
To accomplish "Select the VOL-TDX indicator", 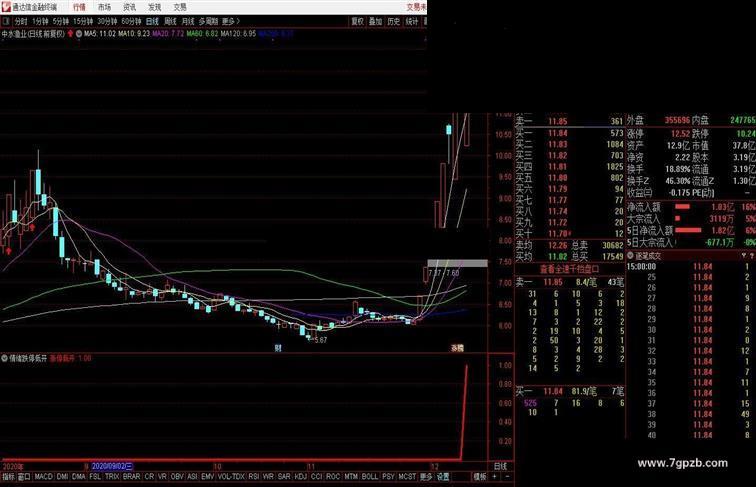I will coord(231,477).
